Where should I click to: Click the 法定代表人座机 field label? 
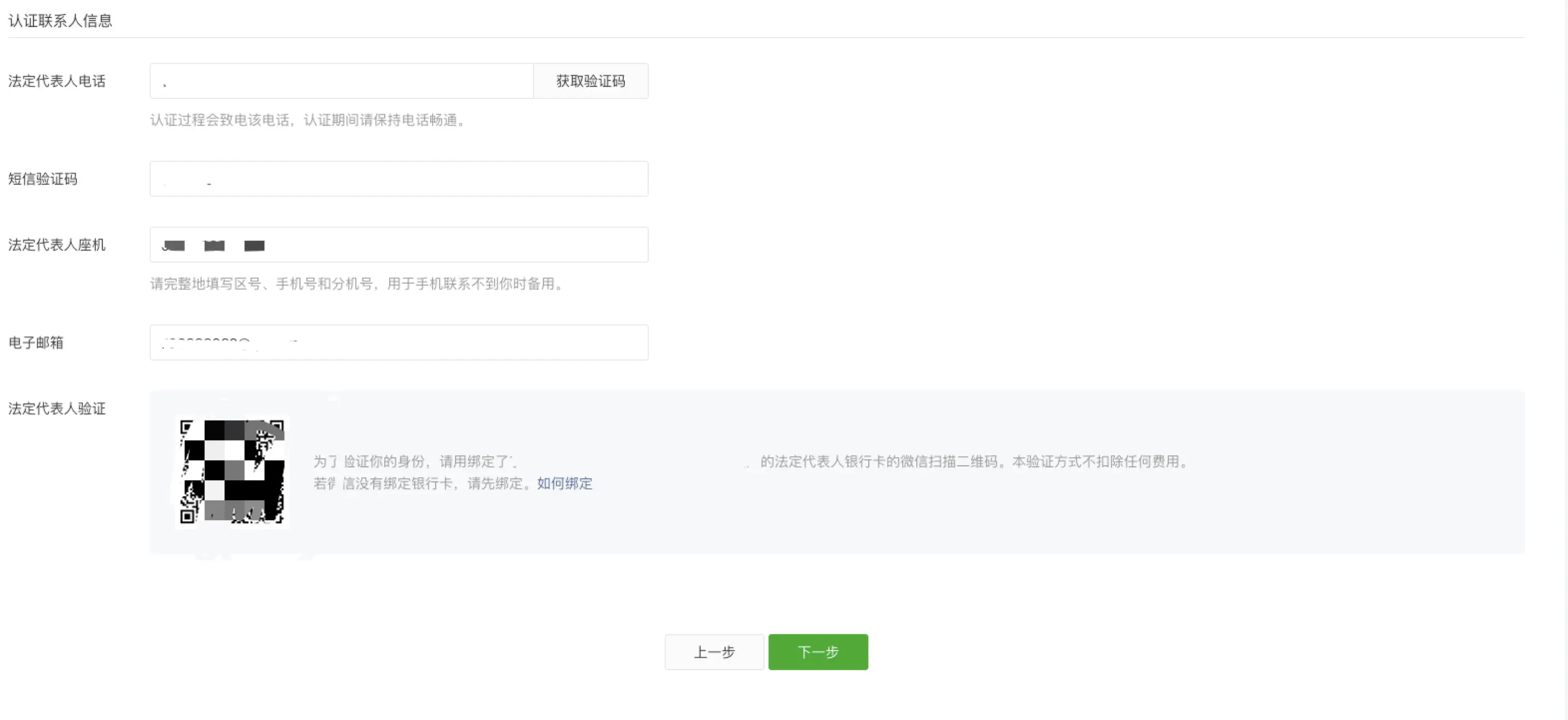tap(57, 245)
